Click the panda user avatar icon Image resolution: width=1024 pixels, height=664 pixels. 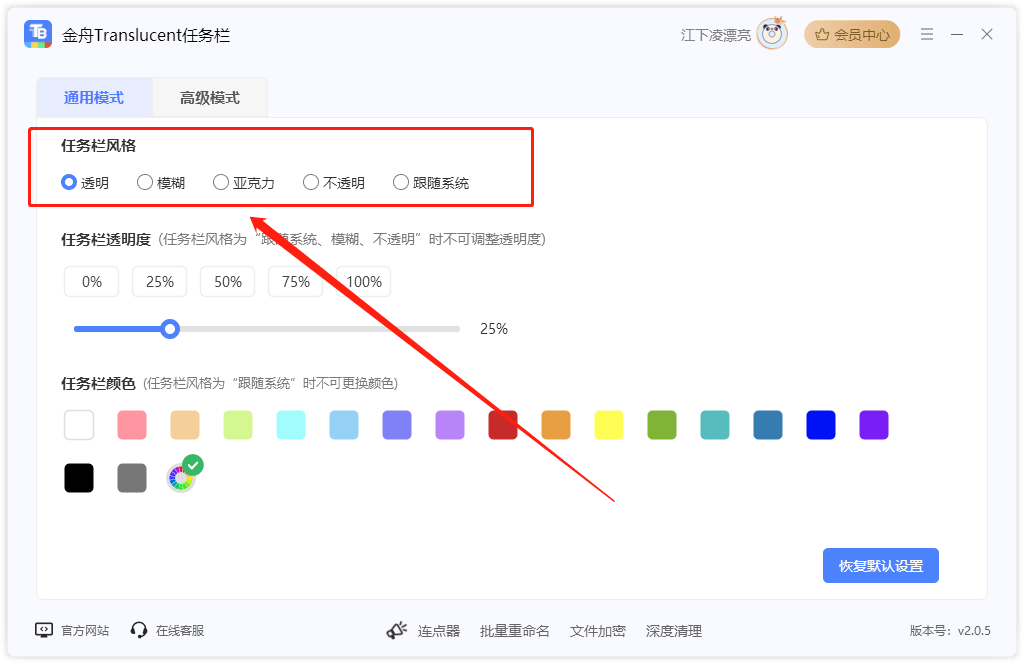click(773, 33)
